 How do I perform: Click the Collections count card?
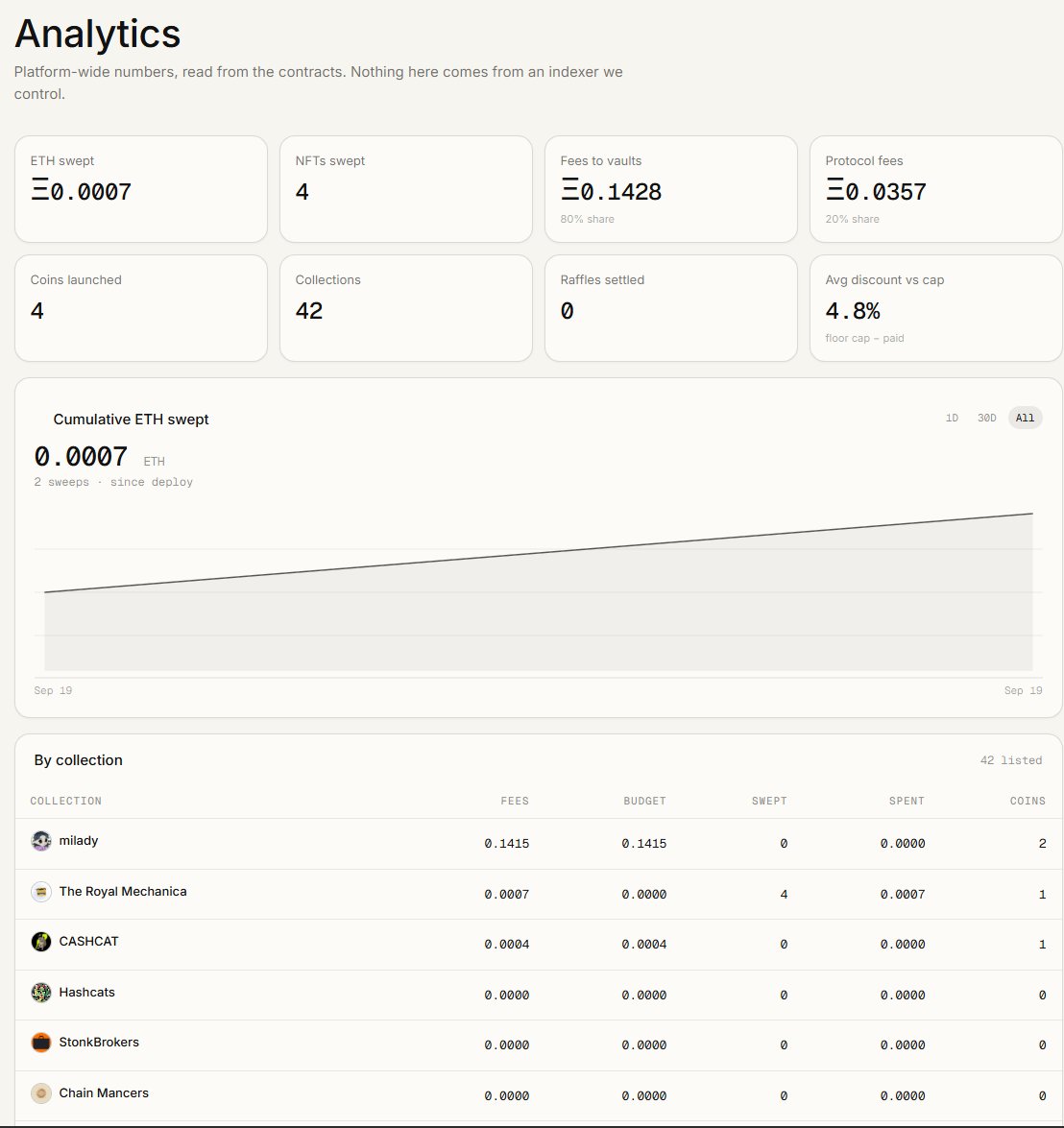click(x=406, y=308)
